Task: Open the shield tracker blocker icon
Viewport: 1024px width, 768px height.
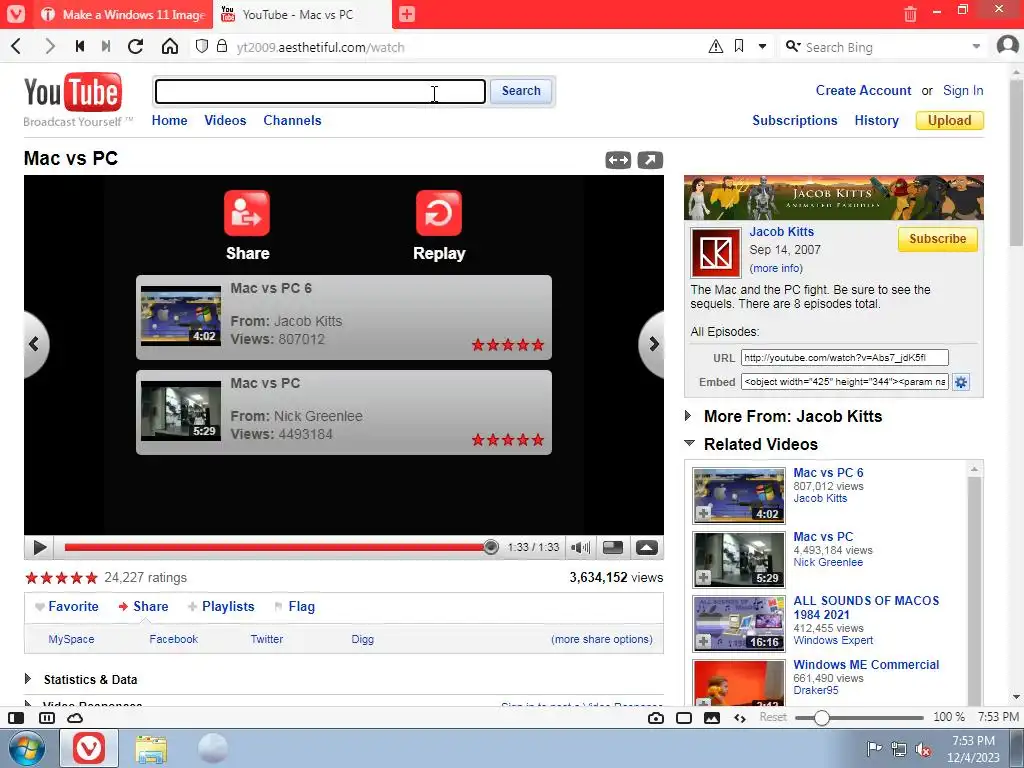Action: (202, 46)
